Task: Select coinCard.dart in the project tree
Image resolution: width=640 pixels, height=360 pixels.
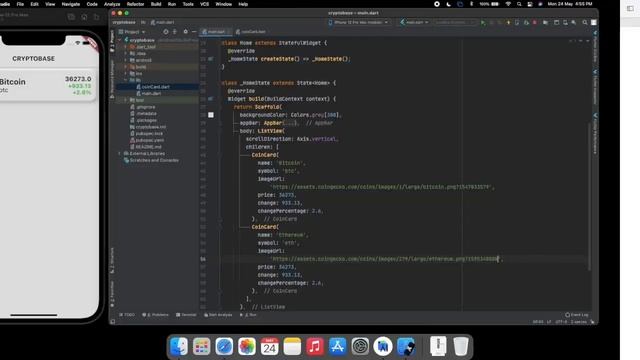Action: pos(153,87)
